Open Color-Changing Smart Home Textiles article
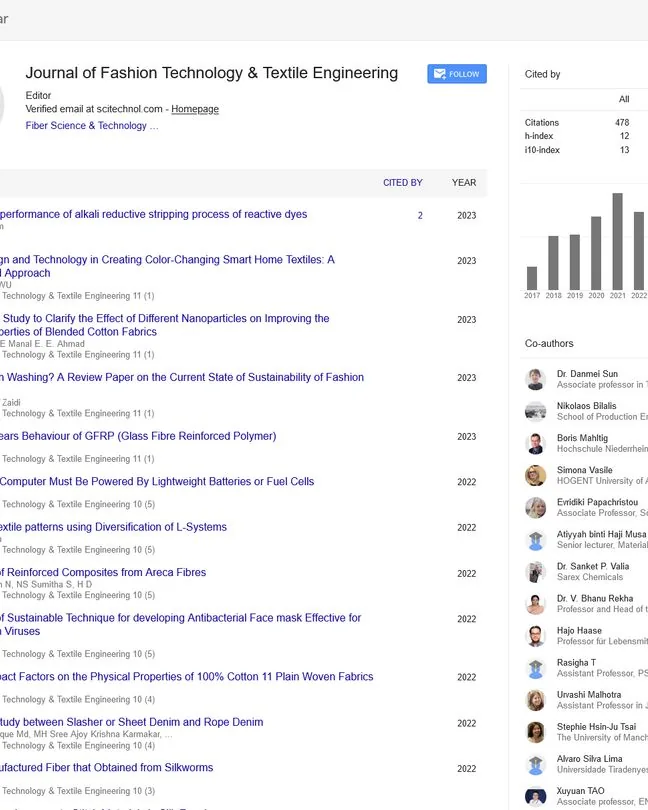Image resolution: width=648 pixels, height=810 pixels. (x=167, y=266)
